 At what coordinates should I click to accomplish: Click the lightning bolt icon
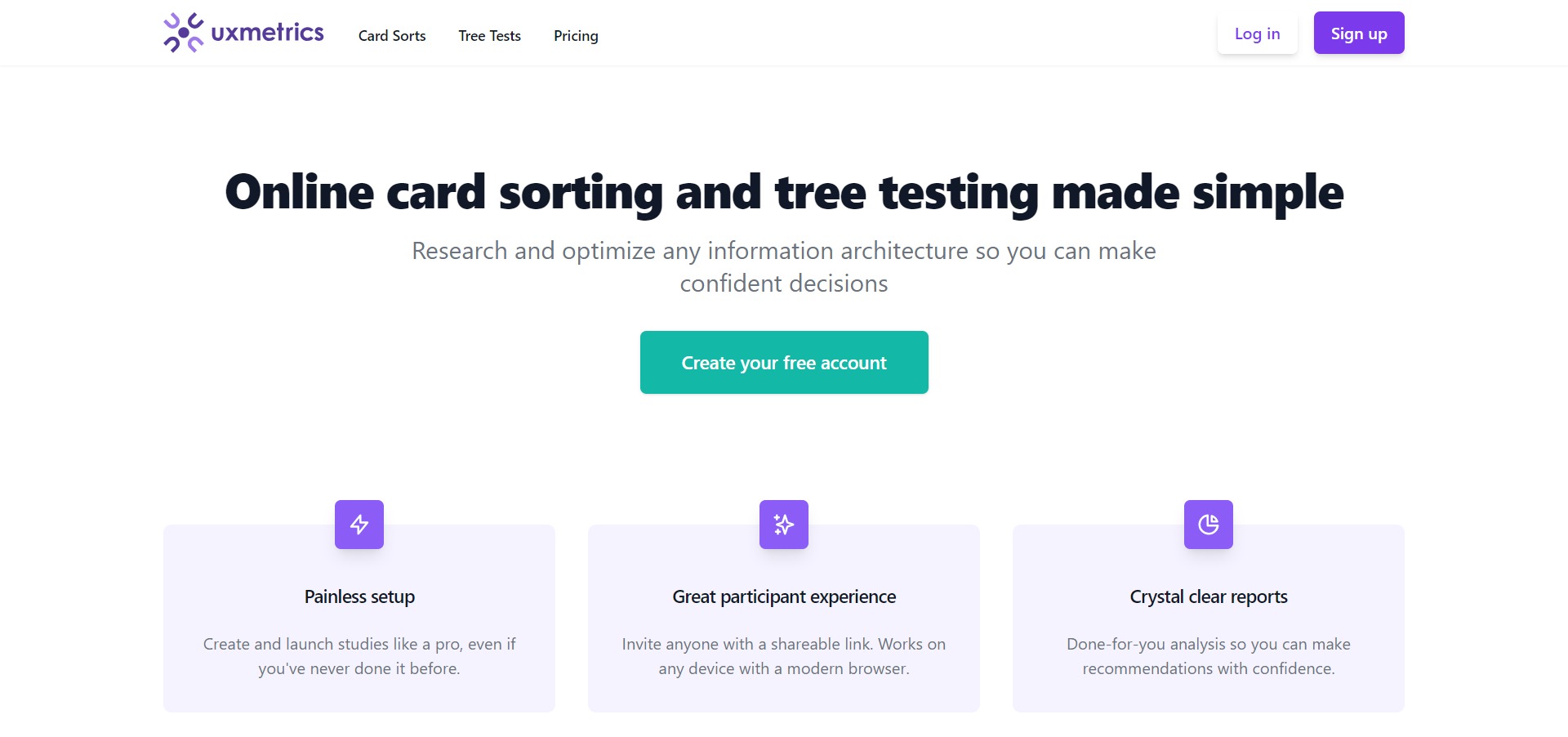coord(359,525)
